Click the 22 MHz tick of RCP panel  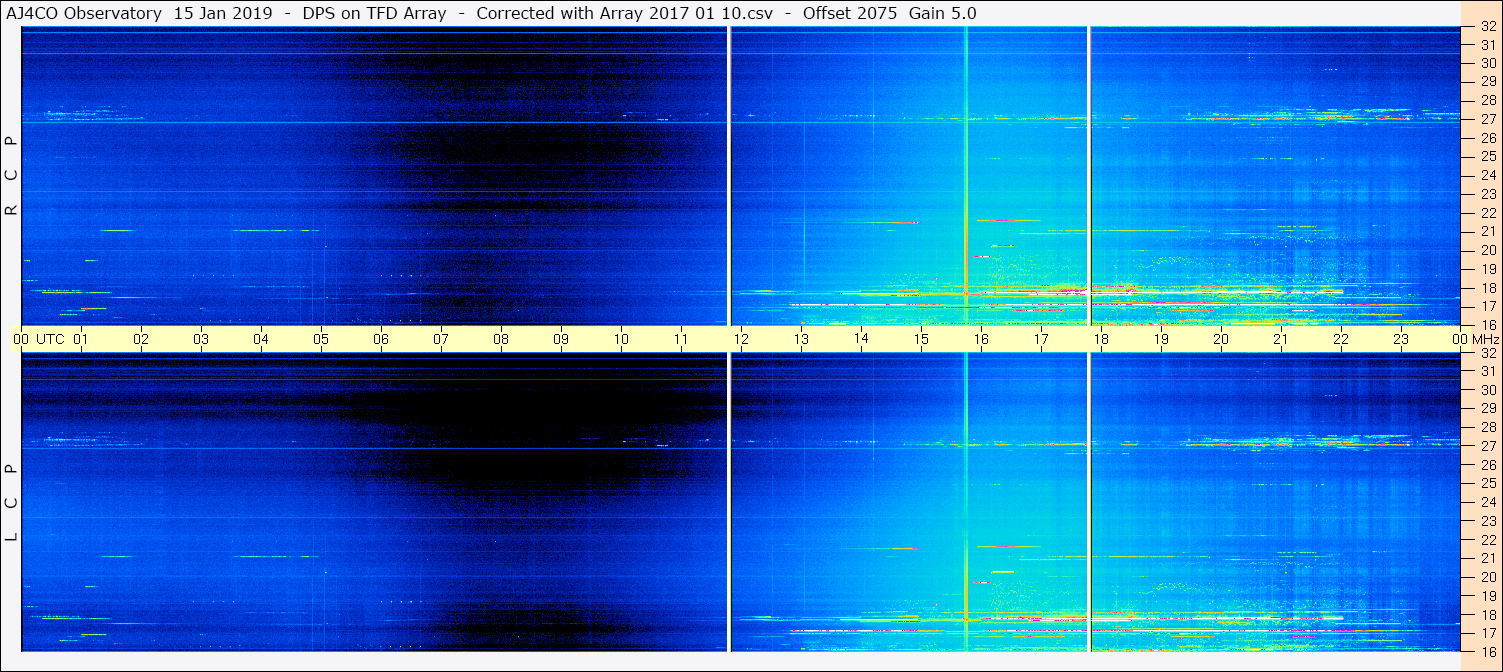click(1488, 213)
